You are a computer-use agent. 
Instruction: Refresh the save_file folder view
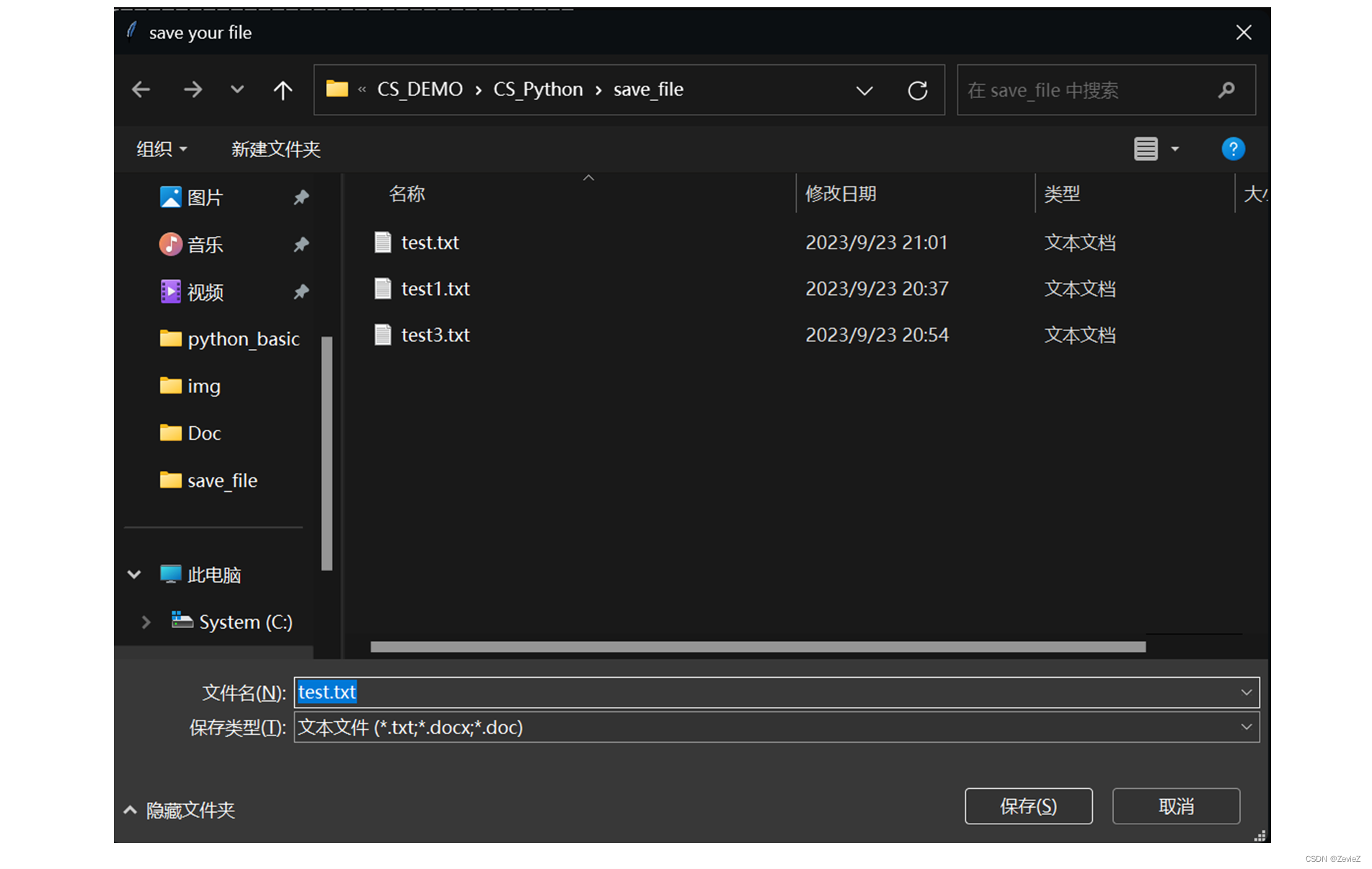click(x=917, y=90)
